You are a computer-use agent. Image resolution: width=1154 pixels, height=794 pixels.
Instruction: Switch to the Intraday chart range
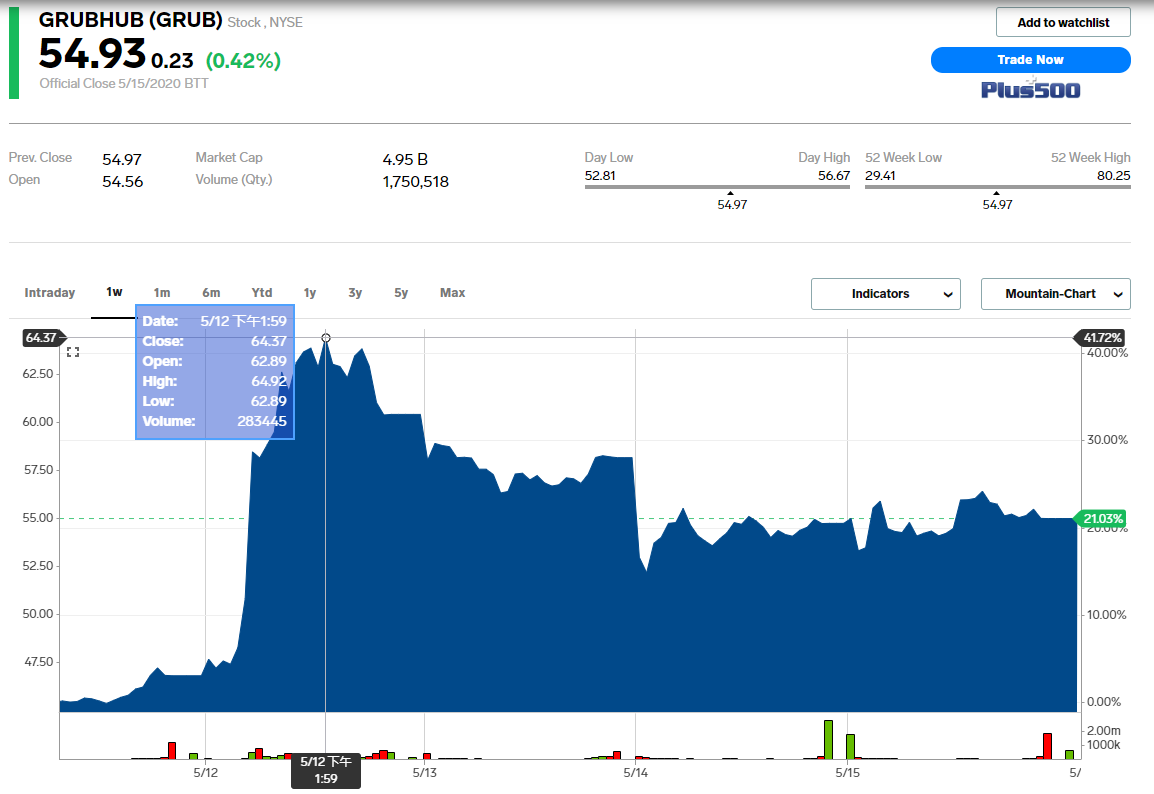[49, 293]
